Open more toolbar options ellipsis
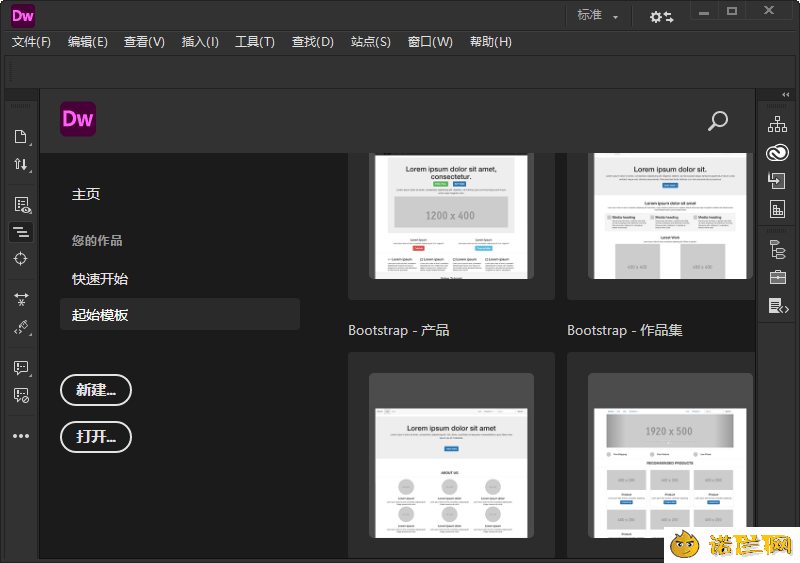The image size is (800, 563). [21, 436]
